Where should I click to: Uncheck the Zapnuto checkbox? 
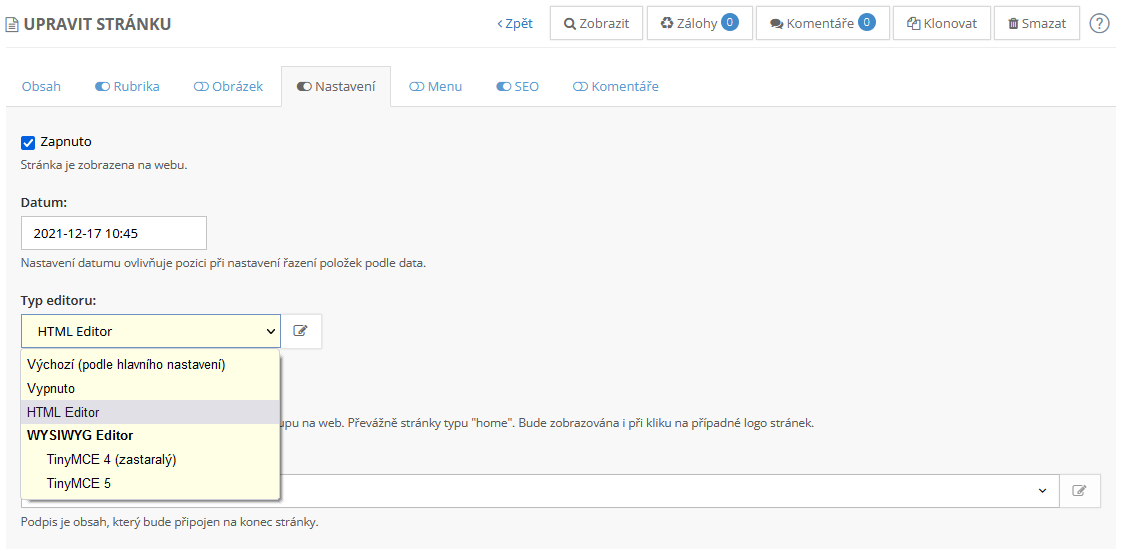point(28,142)
